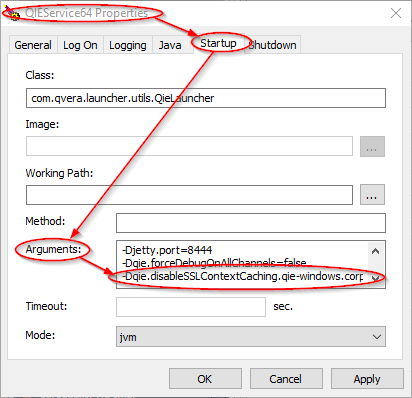Image resolution: width=412 pixels, height=398 pixels.
Task: Open the Log On tab
Action: [x=80, y=45]
